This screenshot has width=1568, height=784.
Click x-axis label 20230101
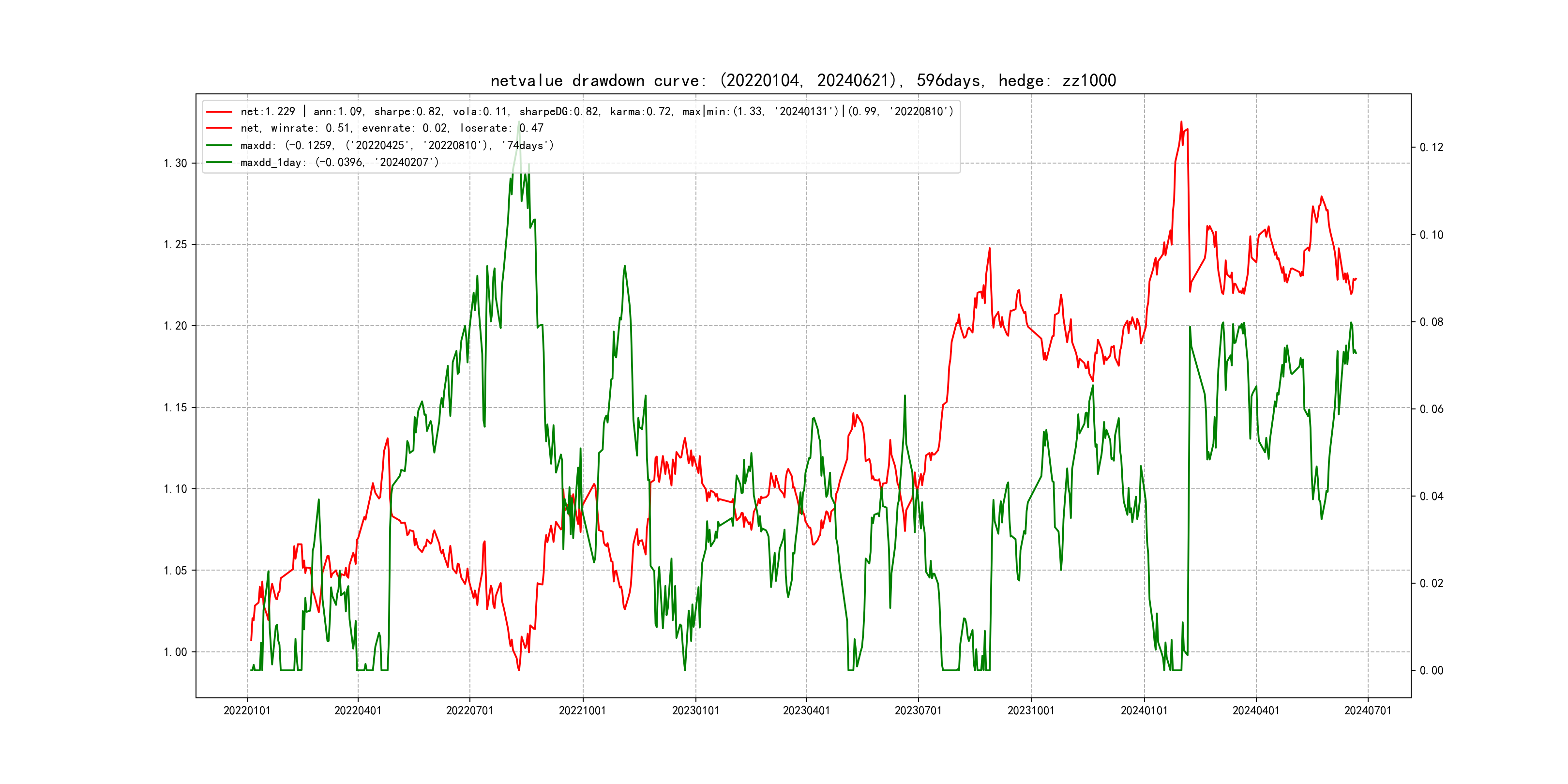click(695, 711)
